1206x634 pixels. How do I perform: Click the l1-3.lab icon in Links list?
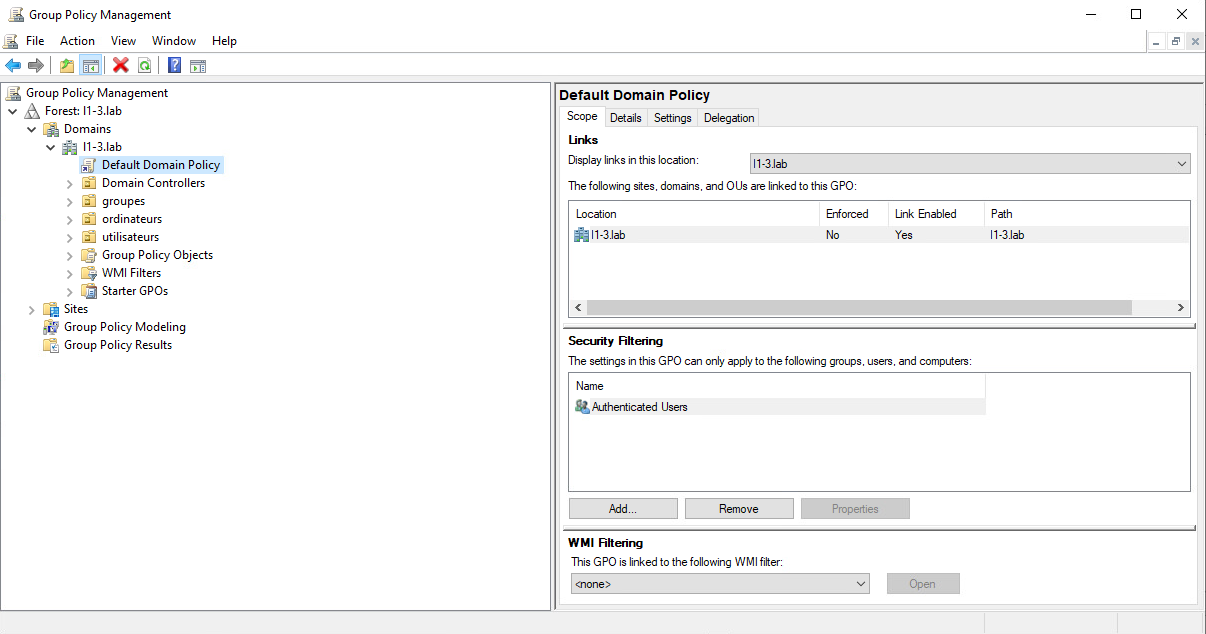click(582, 235)
